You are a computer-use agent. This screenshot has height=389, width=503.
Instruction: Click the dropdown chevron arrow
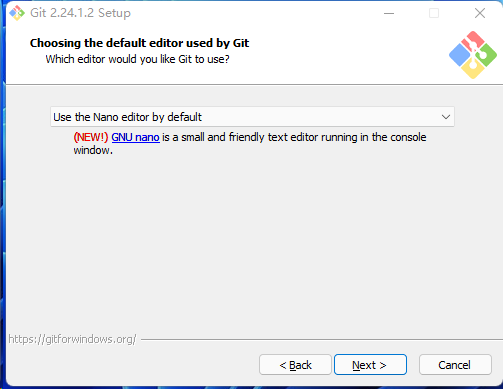[x=446, y=117]
